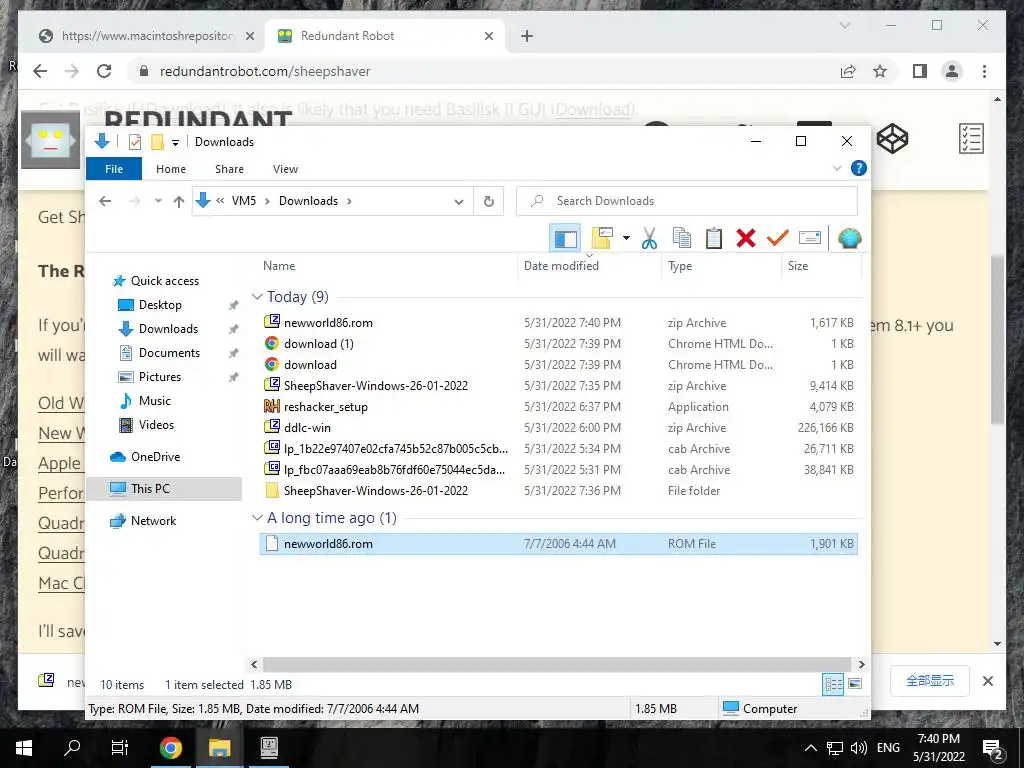Click the Chrome address bar URL
This screenshot has height=768, width=1024.
tap(265, 71)
